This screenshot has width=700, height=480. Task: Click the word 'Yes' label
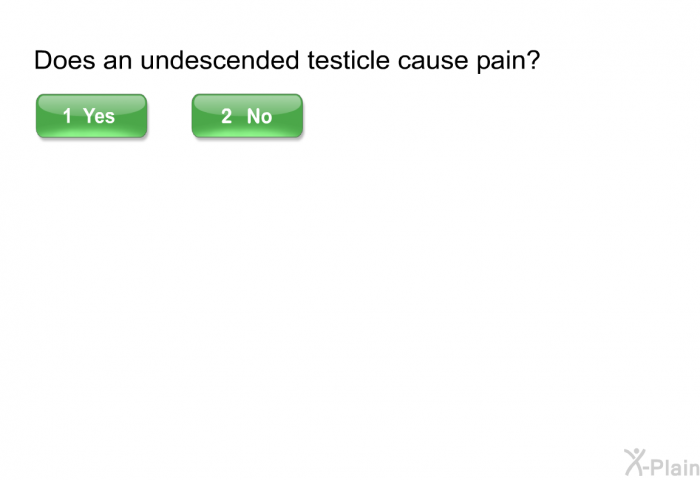coord(99,116)
